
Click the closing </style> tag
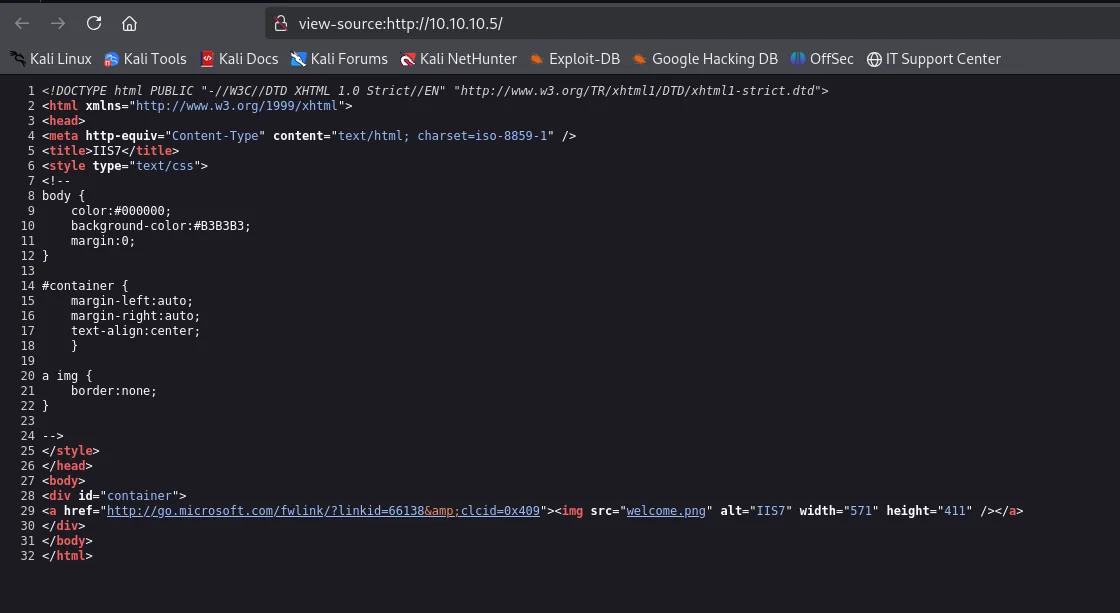[71, 451]
